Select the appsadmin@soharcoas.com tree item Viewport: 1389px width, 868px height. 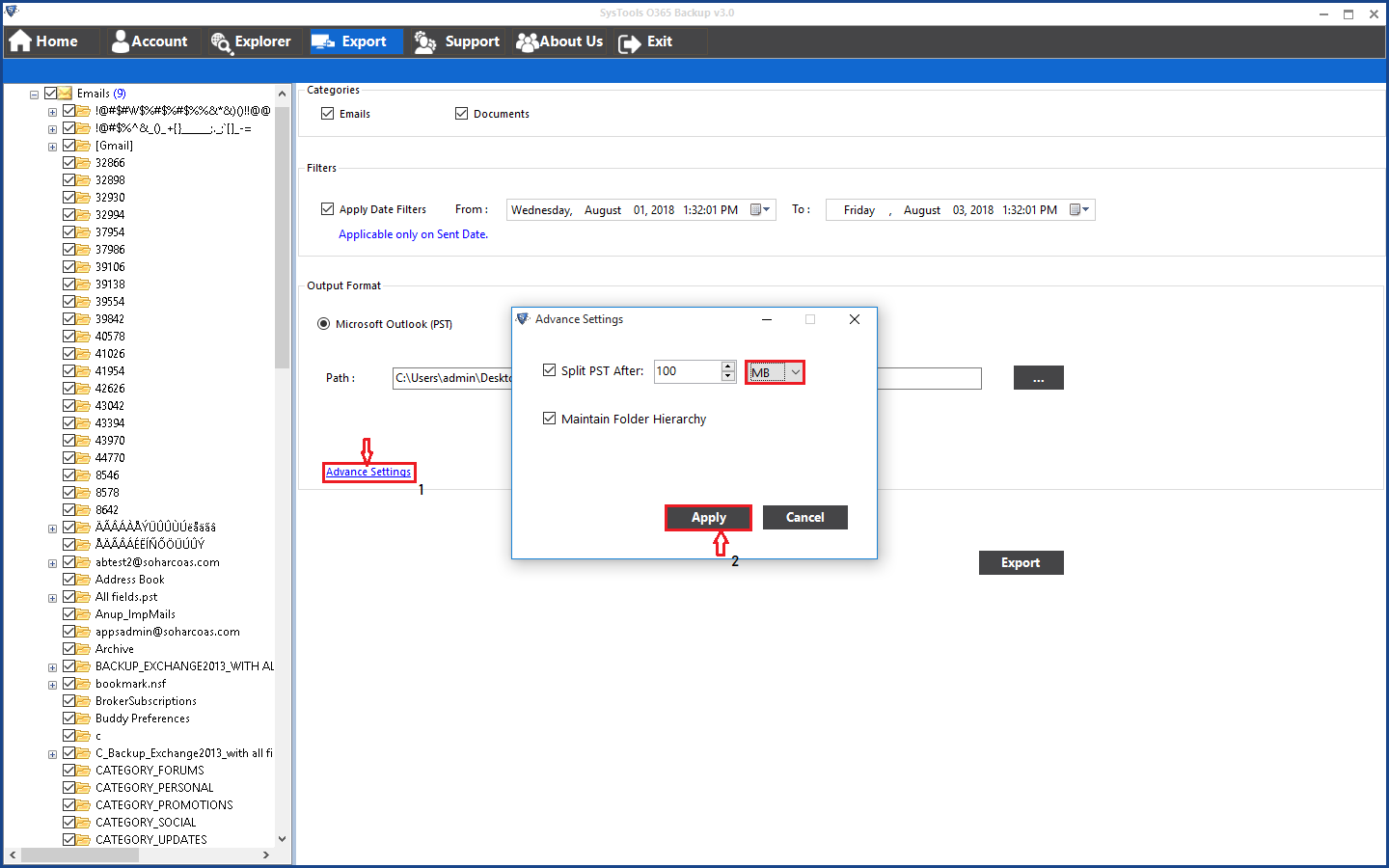(168, 632)
